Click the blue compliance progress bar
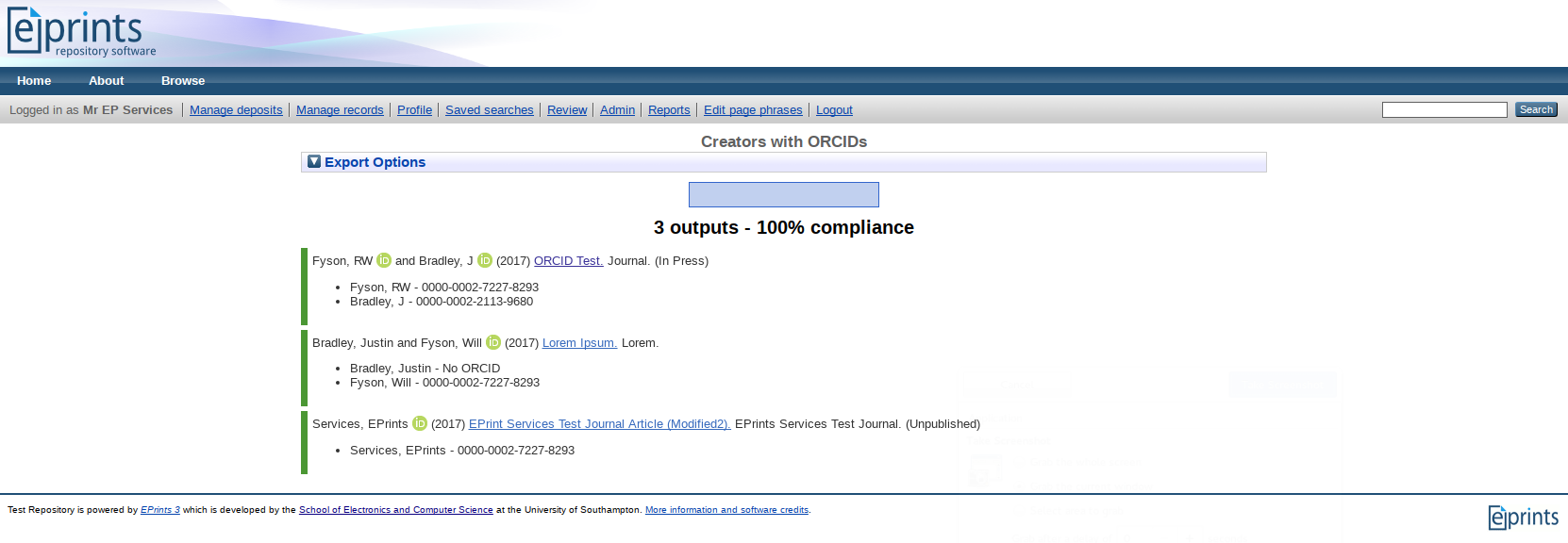1568x543 pixels. pyautogui.click(x=783, y=195)
